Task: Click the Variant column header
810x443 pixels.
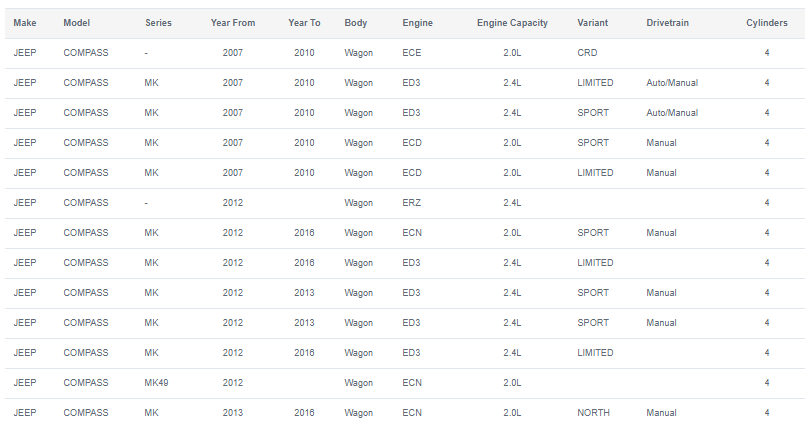Action: coord(593,23)
